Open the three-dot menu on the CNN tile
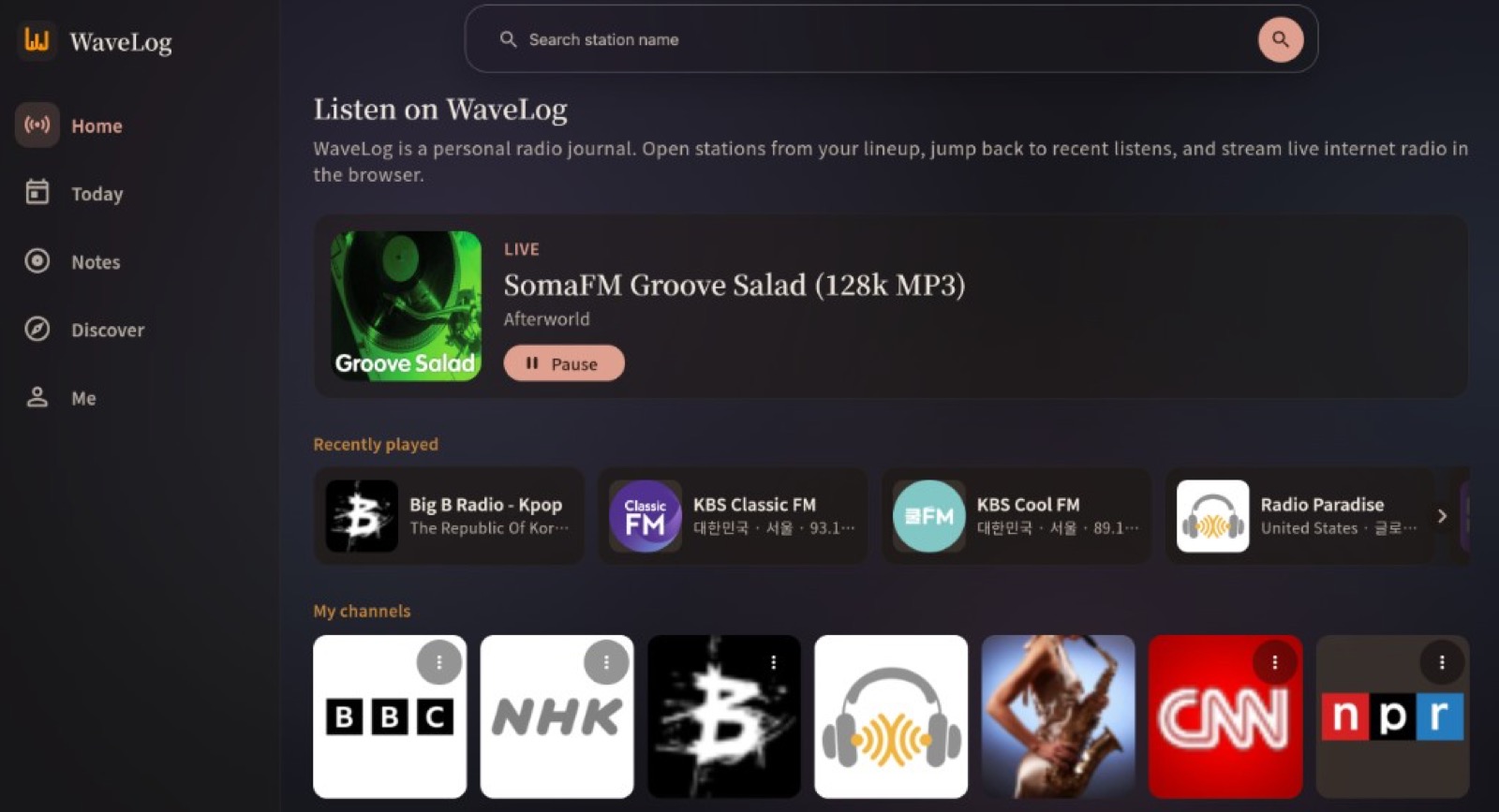Viewport: 1499px width, 812px height. [1274, 662]
